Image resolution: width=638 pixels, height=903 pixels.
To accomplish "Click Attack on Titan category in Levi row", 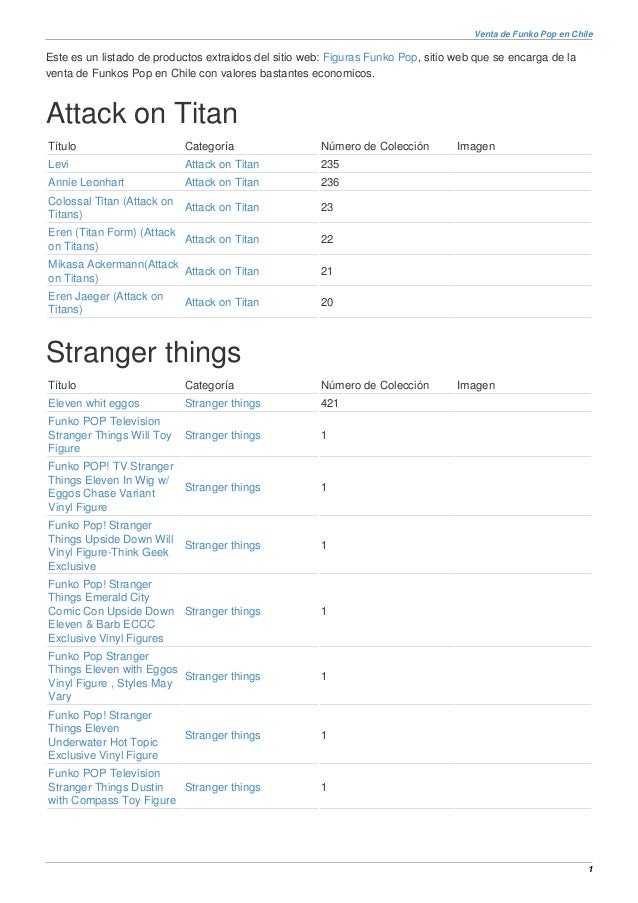I will 222,164.
